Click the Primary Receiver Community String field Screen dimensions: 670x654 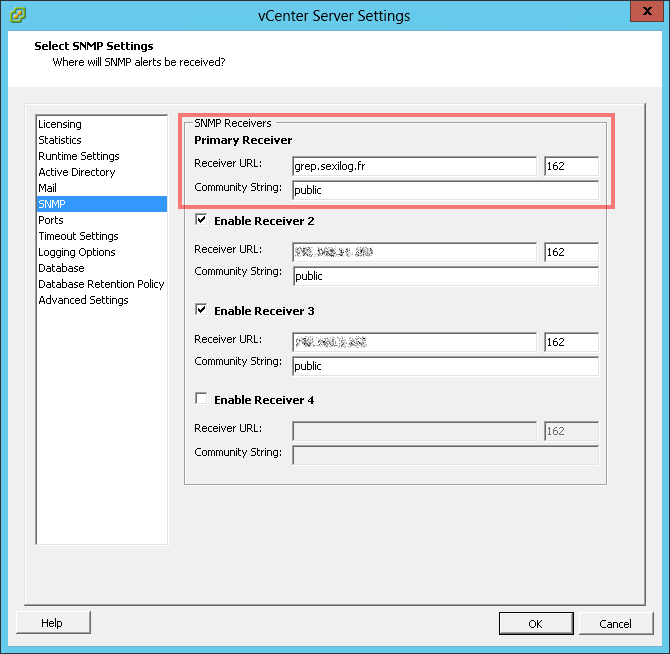(x=446, y=190)
